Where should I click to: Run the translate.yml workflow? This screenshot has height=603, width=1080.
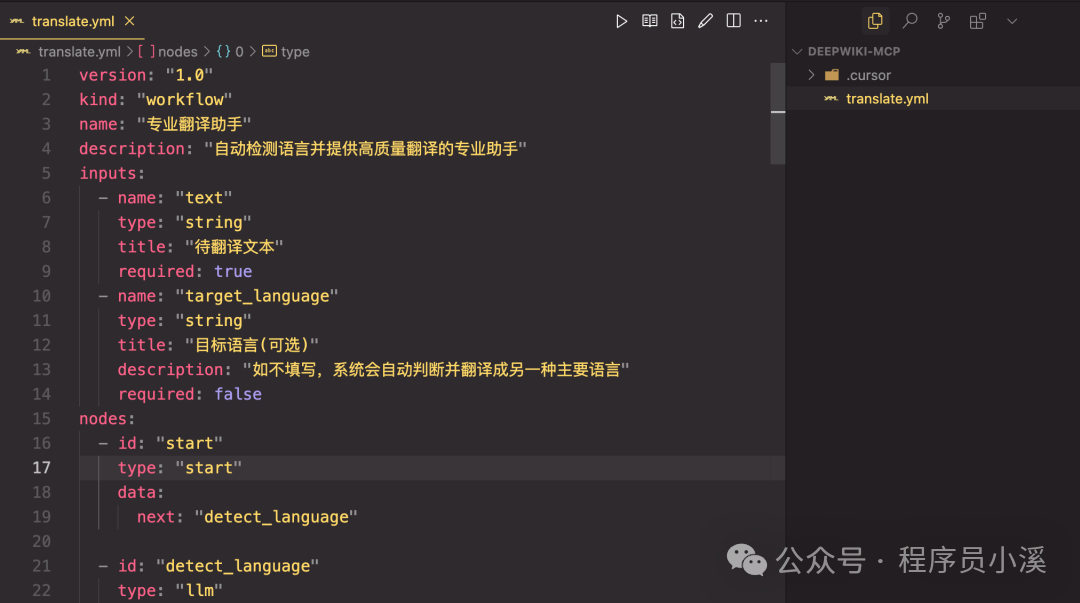pos(622,20)
